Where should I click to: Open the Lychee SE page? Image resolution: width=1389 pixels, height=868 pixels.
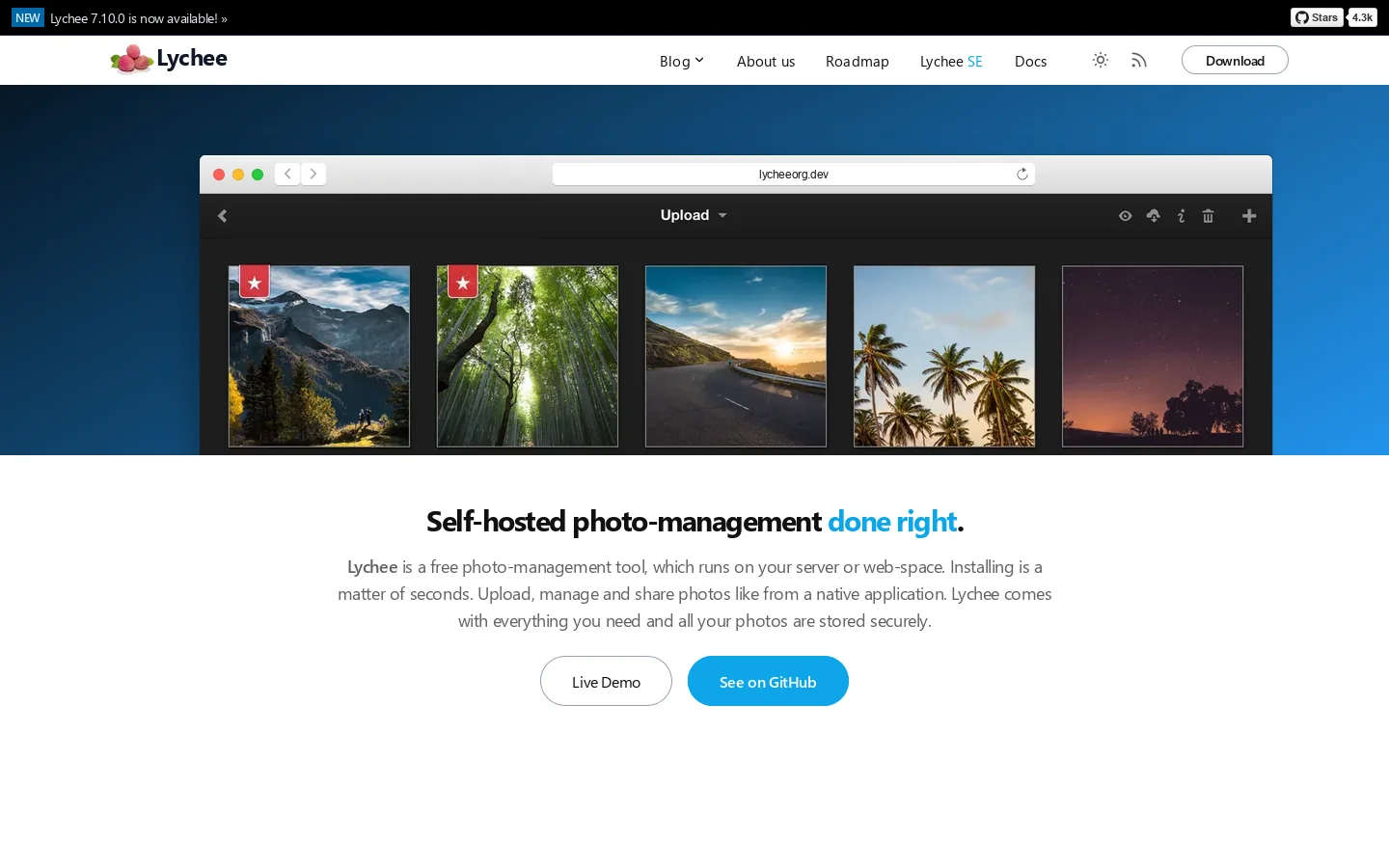click(951, 61)
